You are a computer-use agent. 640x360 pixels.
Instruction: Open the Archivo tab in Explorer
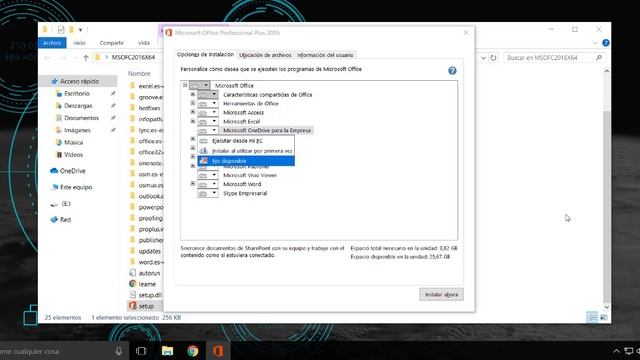52,43
